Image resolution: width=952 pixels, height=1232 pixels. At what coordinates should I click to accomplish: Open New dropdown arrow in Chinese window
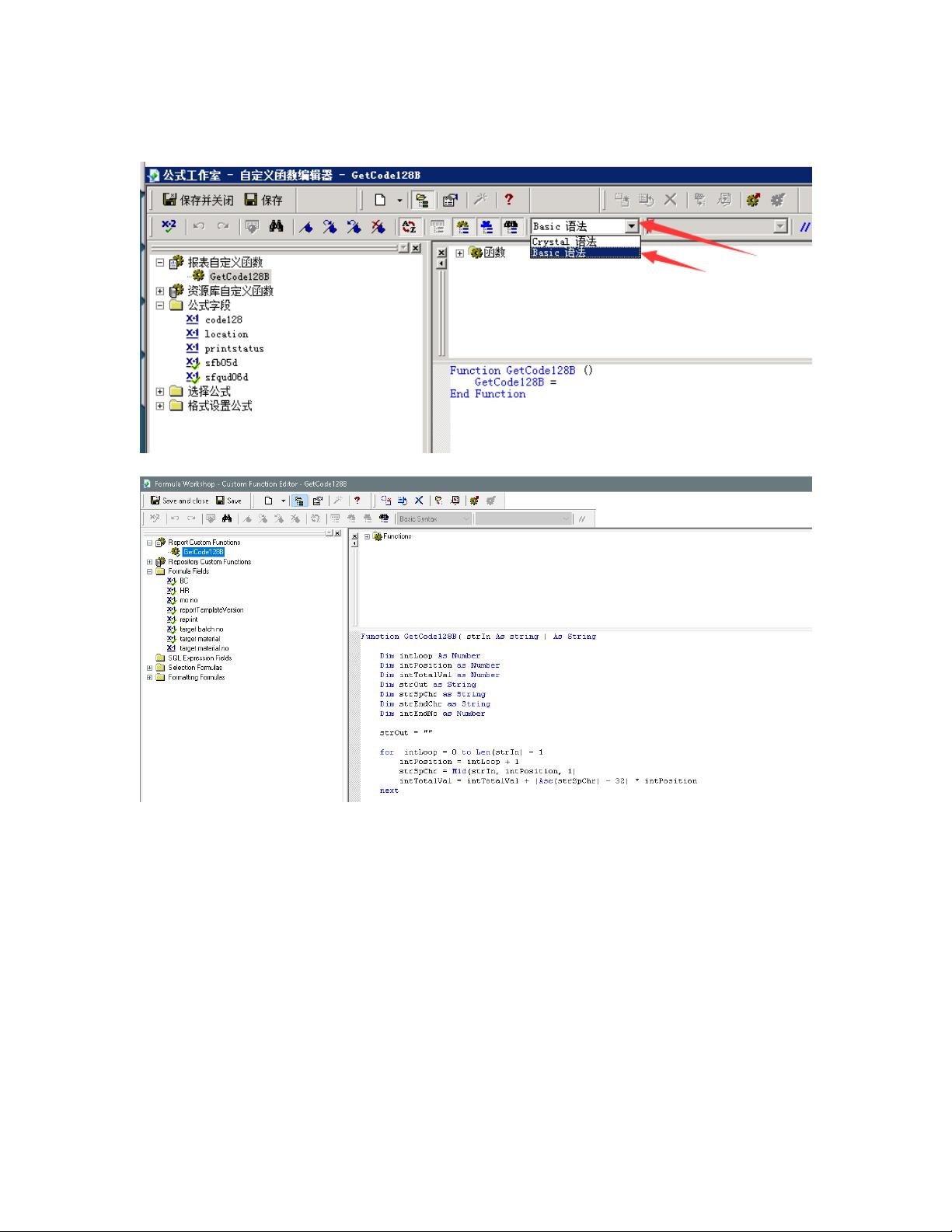point(399,200)
